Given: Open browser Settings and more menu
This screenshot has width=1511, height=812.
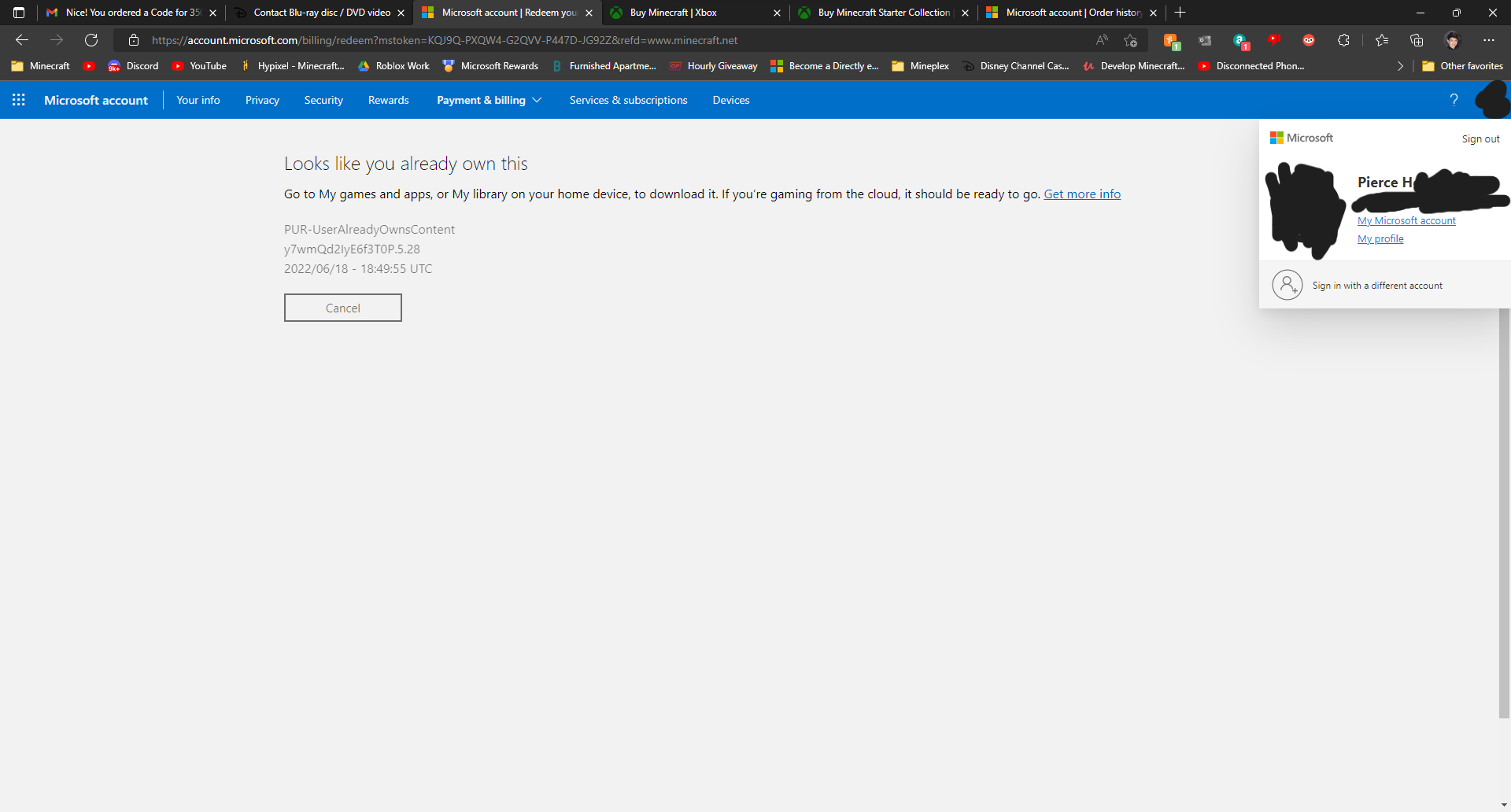Looking at the screenshot, I should 1488,40.
